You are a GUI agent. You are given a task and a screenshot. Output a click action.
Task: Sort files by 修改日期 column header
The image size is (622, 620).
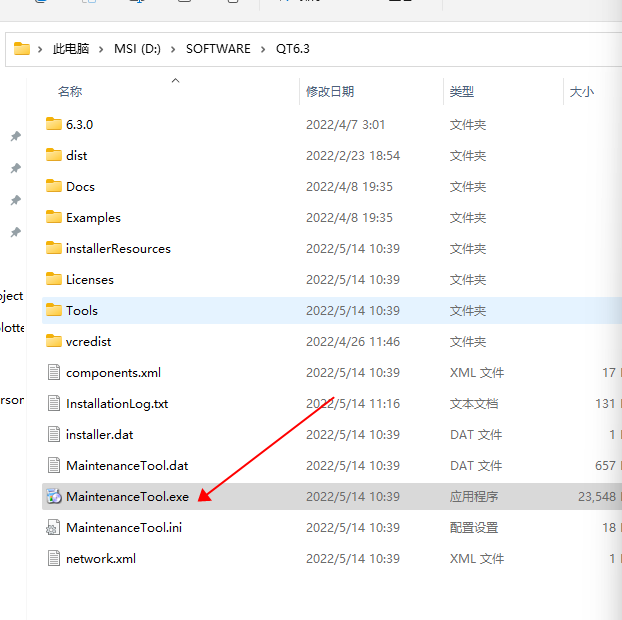(x=330, y=92)
